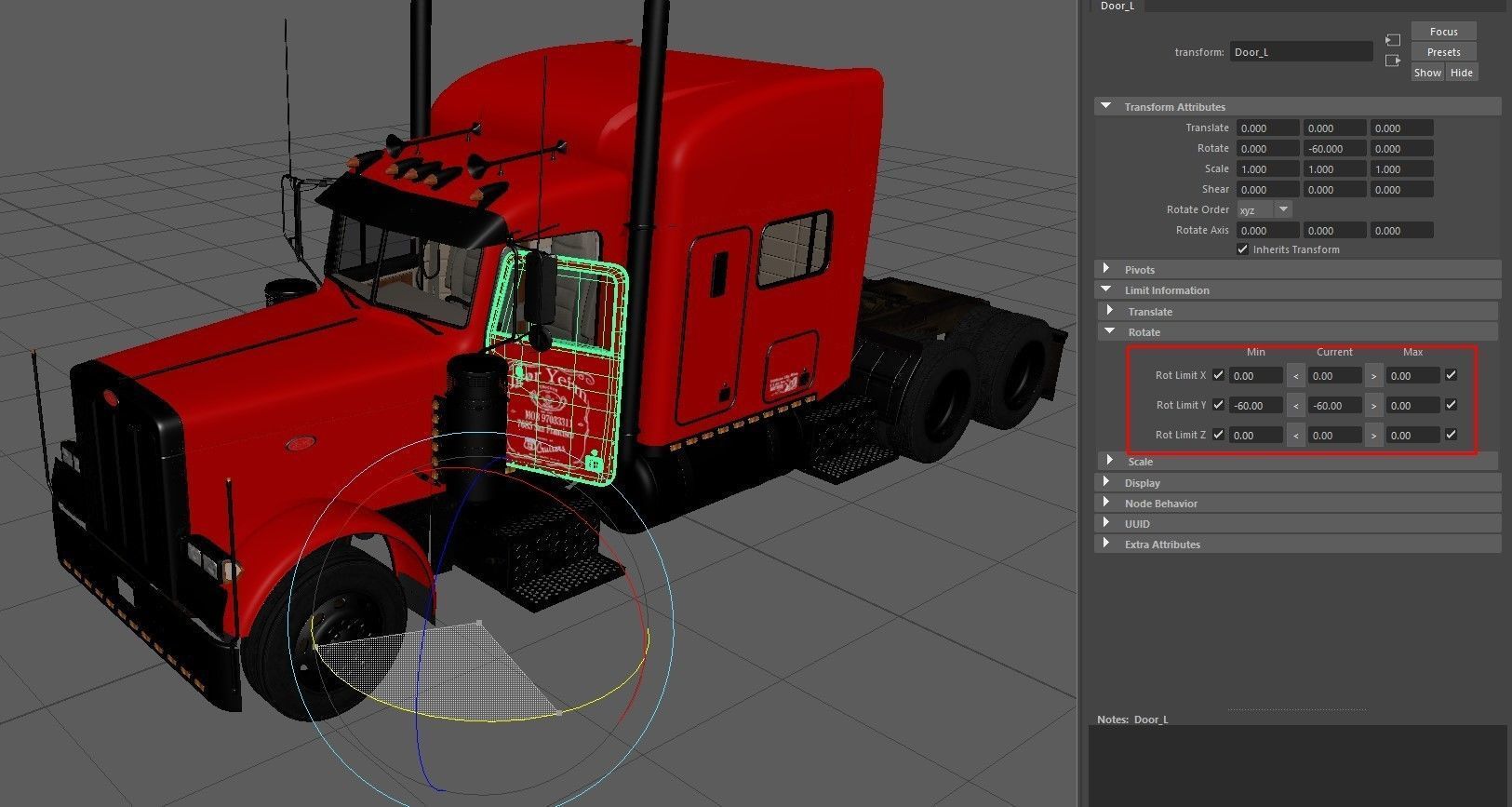Toggle Rot Limit Z maximum checkbox
The image size is (1512, 807).
pos(1451,435)
